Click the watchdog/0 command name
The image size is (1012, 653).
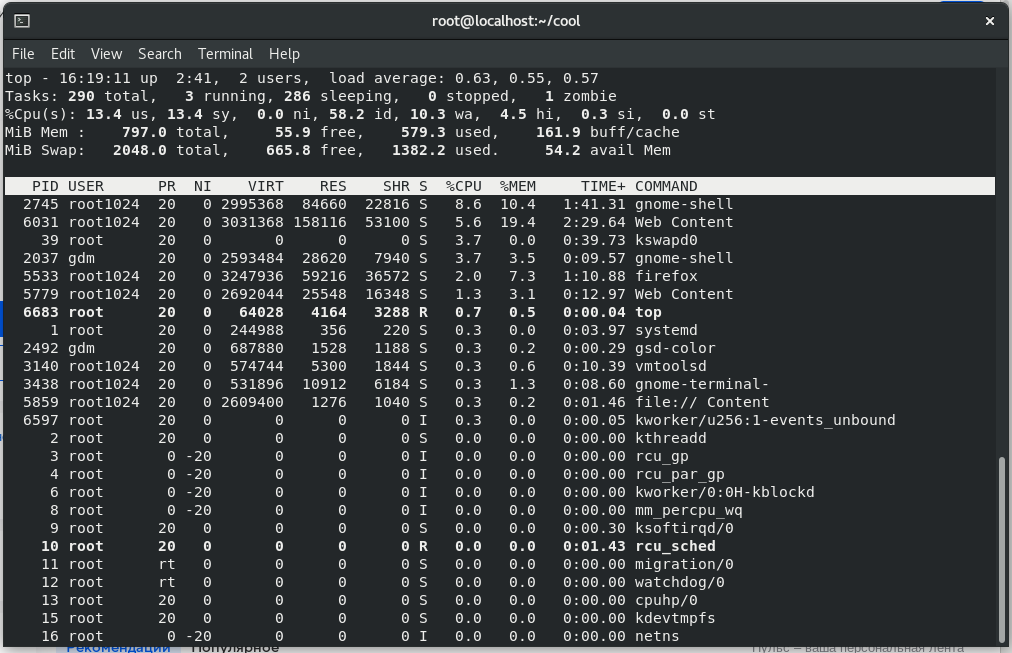click(x=680, y=583)
